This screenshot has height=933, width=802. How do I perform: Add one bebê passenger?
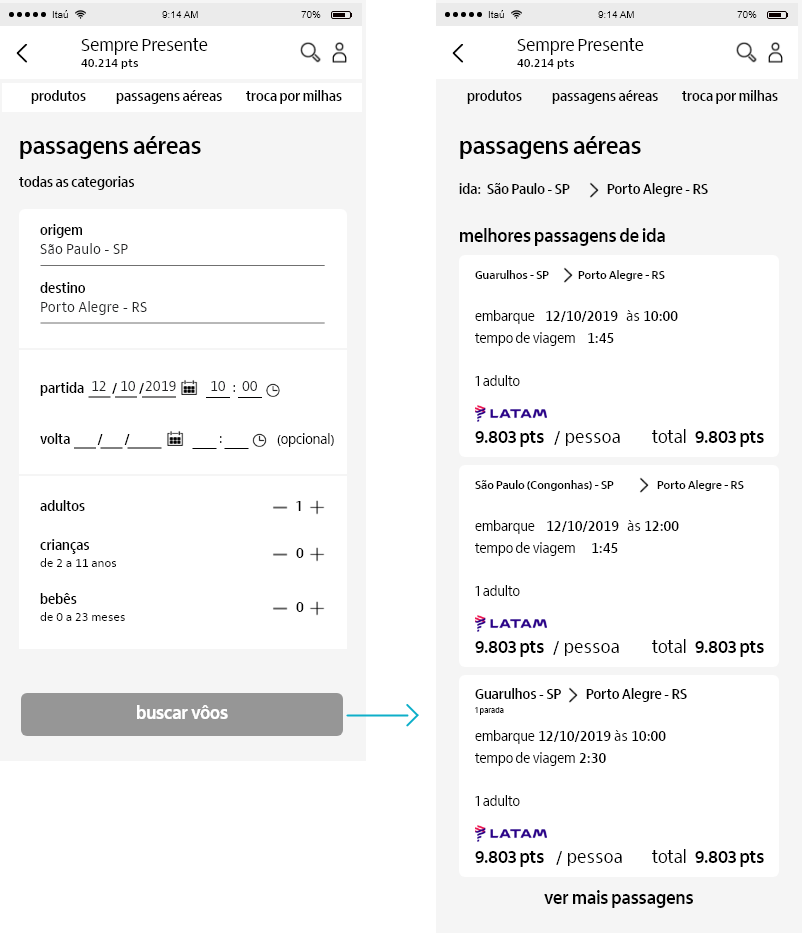317,608
